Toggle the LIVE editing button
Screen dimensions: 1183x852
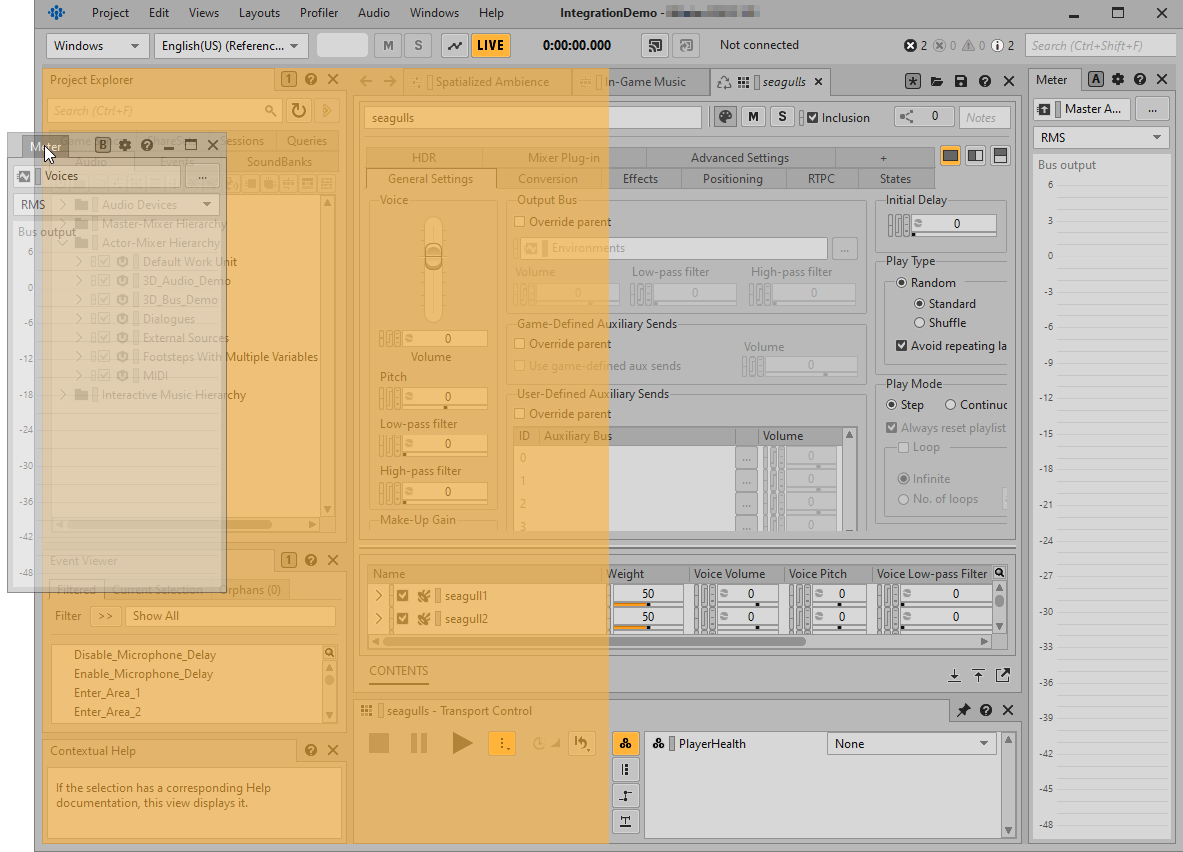point(490,45)
